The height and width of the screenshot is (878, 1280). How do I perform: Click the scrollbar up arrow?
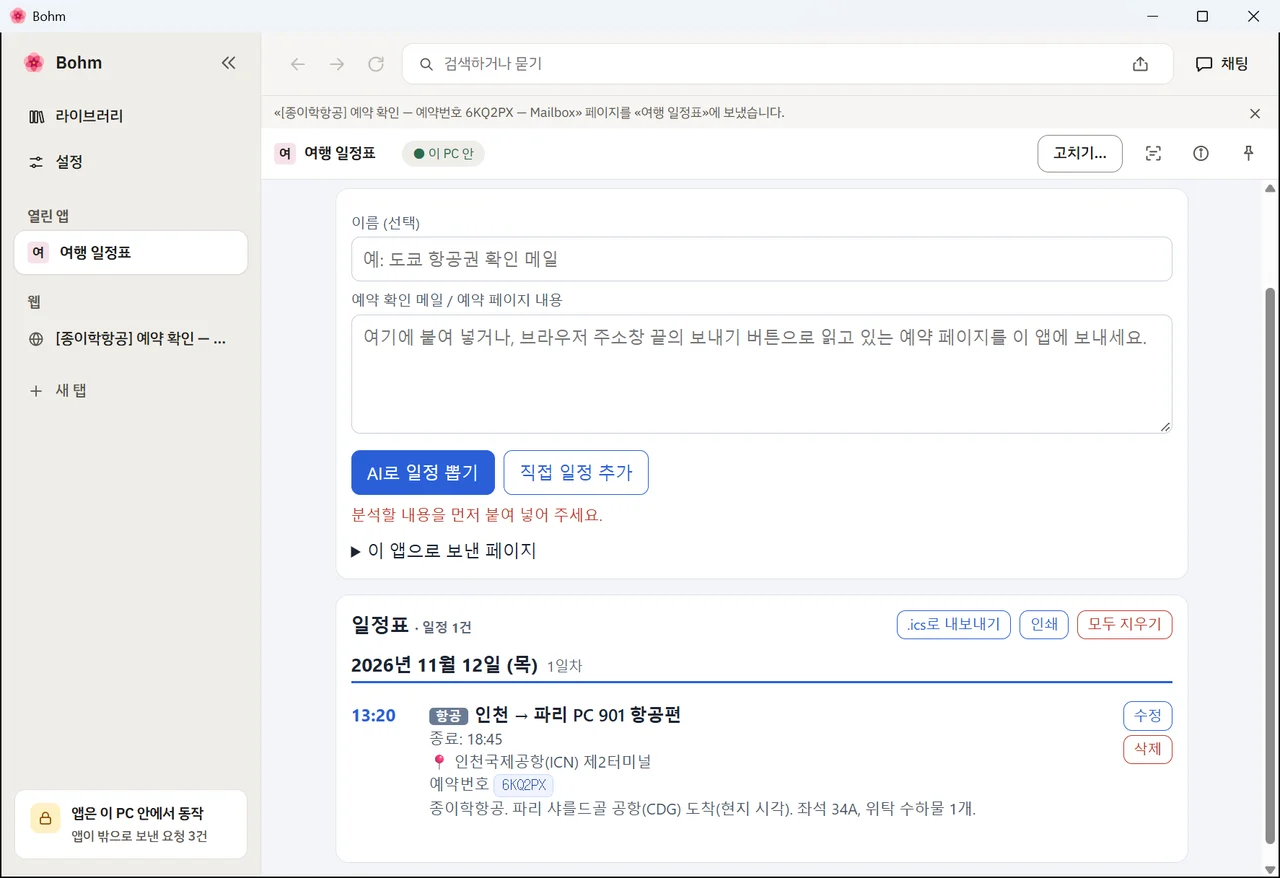(x=1270, y=188)
